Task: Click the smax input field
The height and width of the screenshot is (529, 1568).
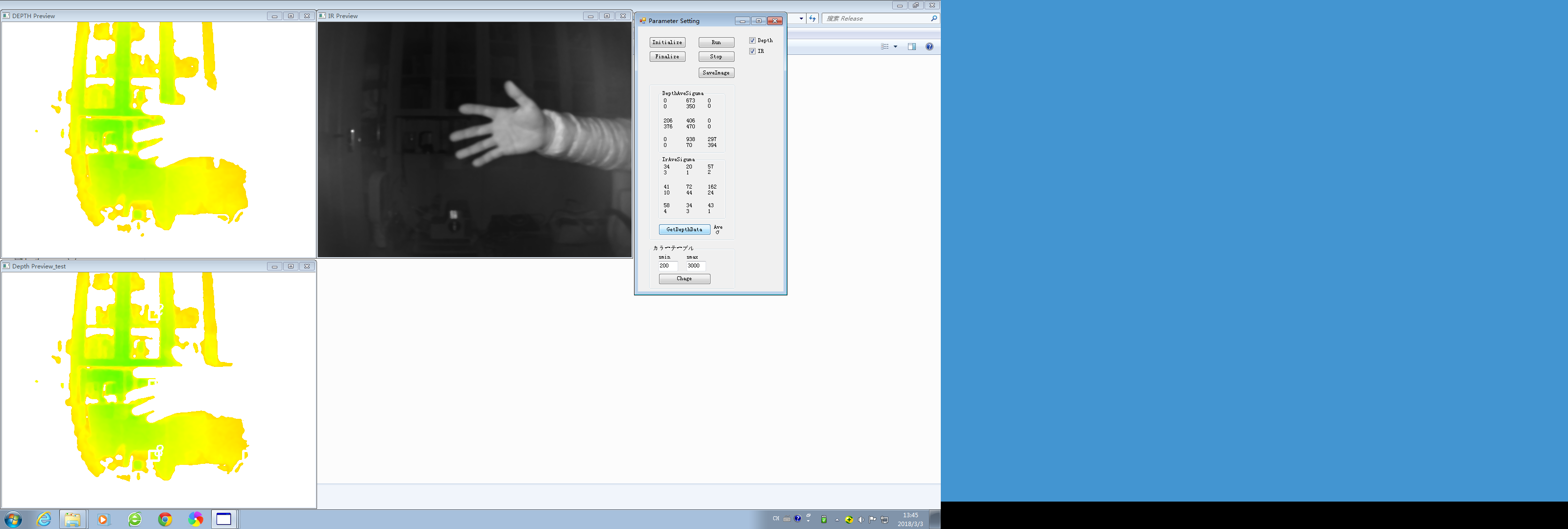Action: point(695,266)
